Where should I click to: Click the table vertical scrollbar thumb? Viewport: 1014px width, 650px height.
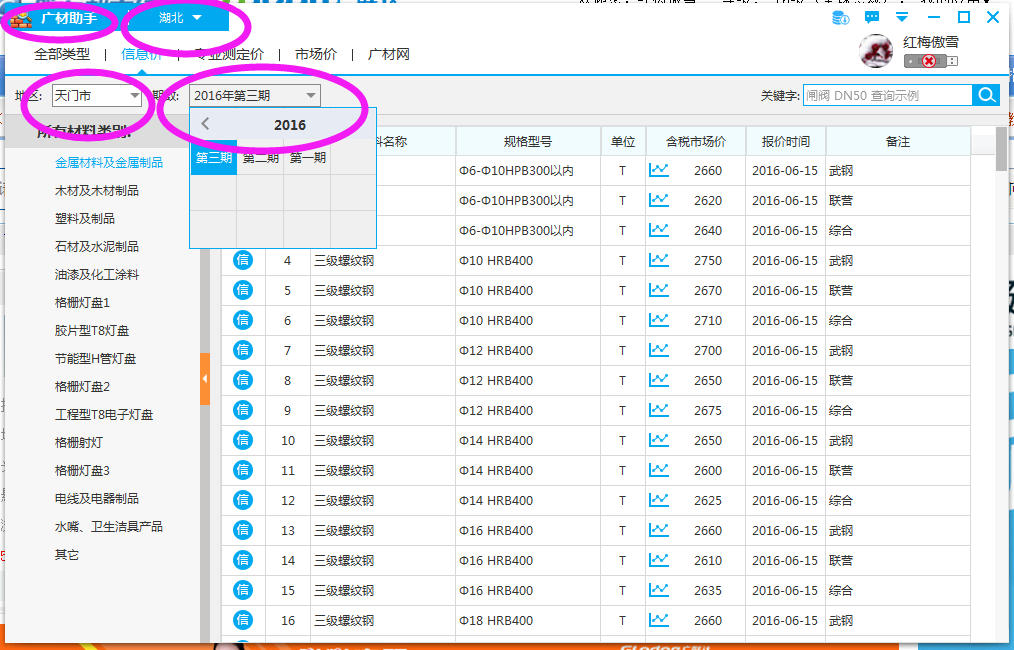pos(1002,149)
